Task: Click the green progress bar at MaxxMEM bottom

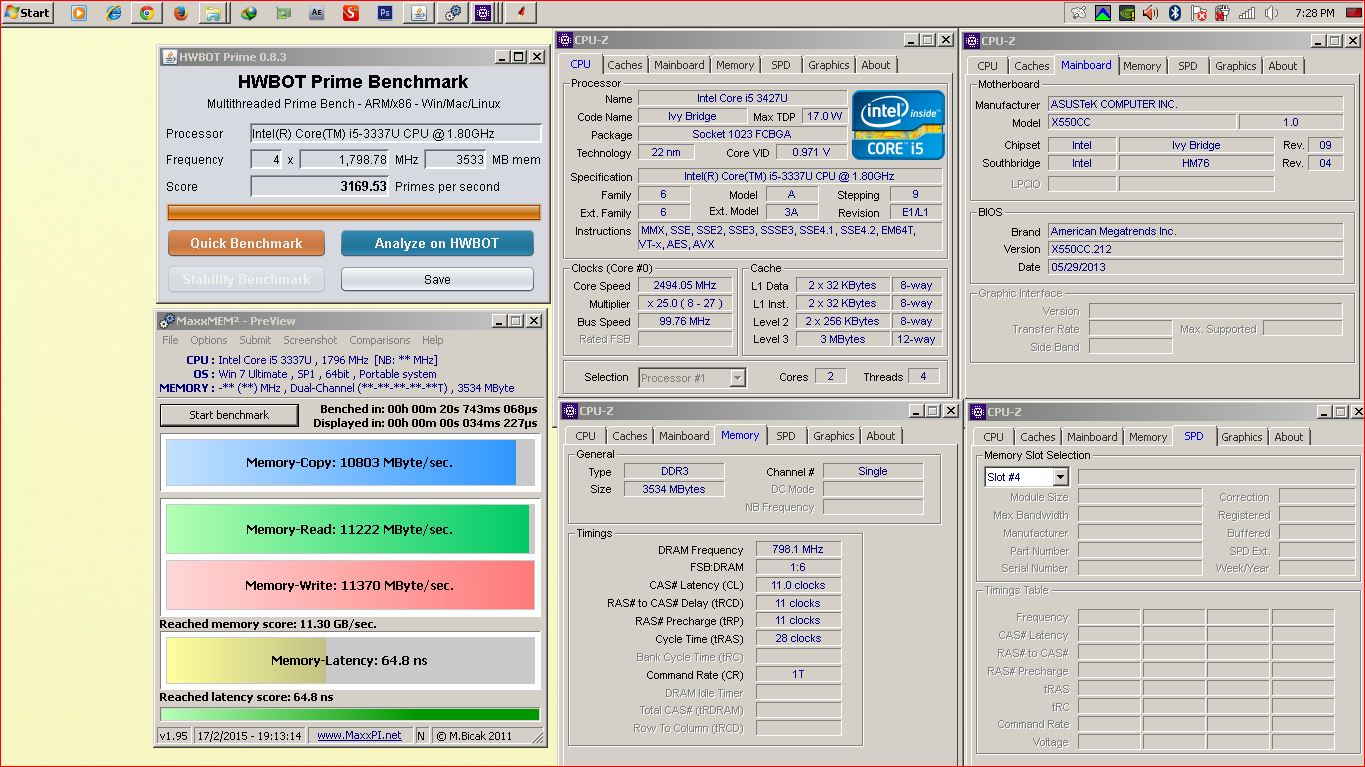Action: tap(350, 714)
